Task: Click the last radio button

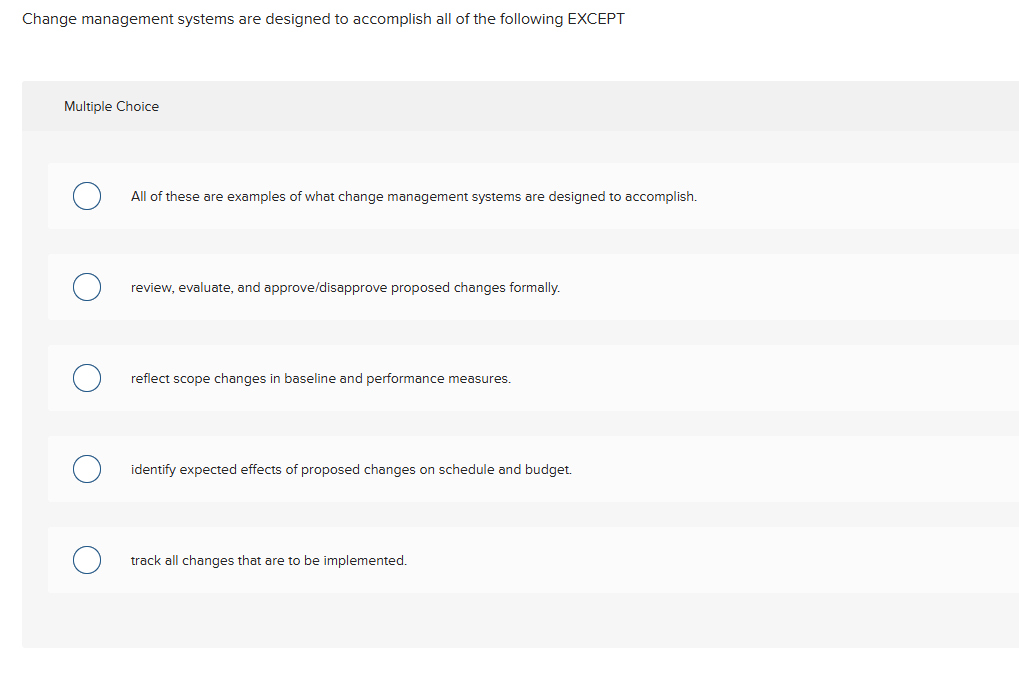Action: tap(87, 560)
